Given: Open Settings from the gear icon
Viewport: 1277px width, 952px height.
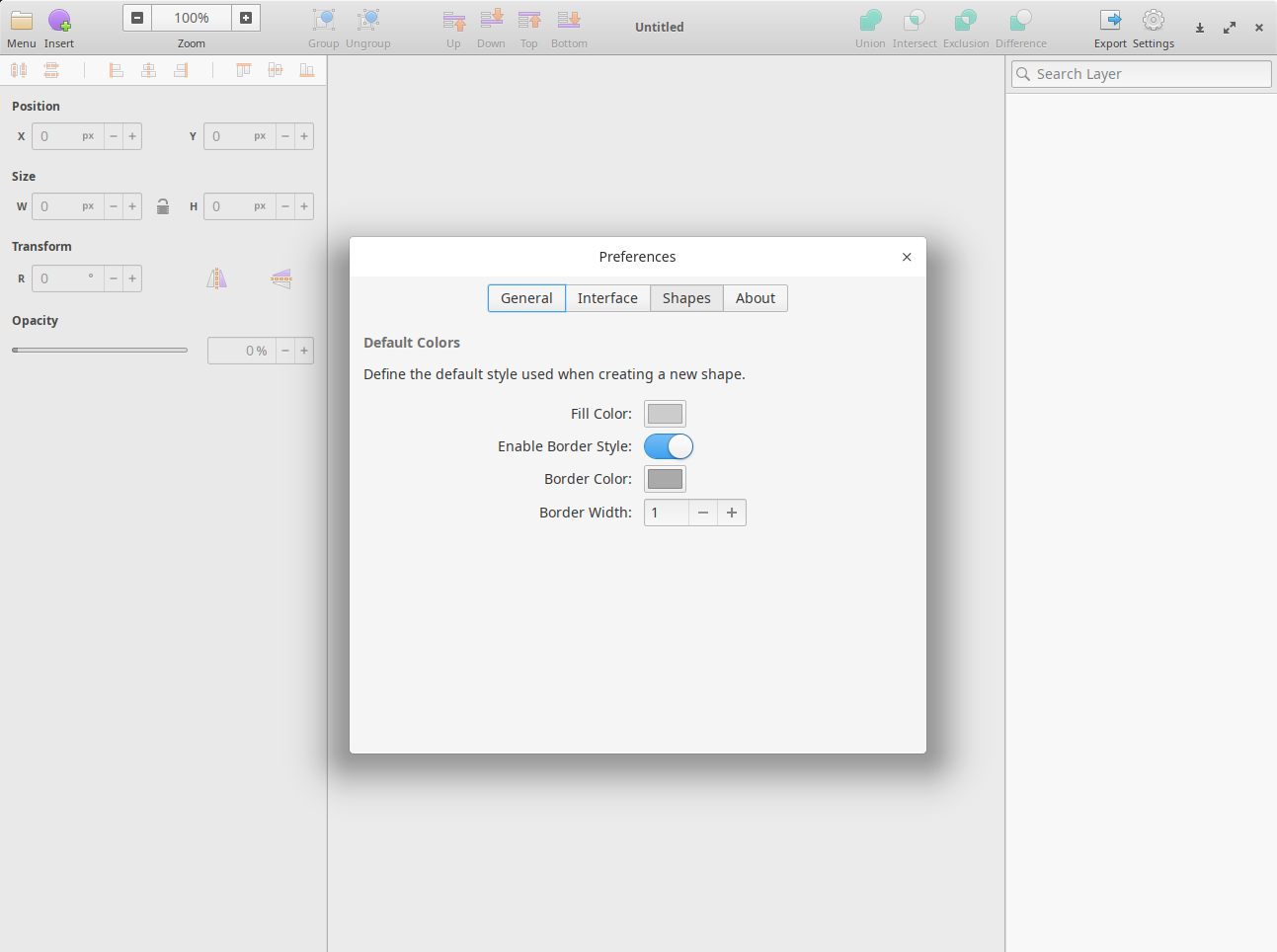Looking at the screenshot, I should pos(1154,20).
